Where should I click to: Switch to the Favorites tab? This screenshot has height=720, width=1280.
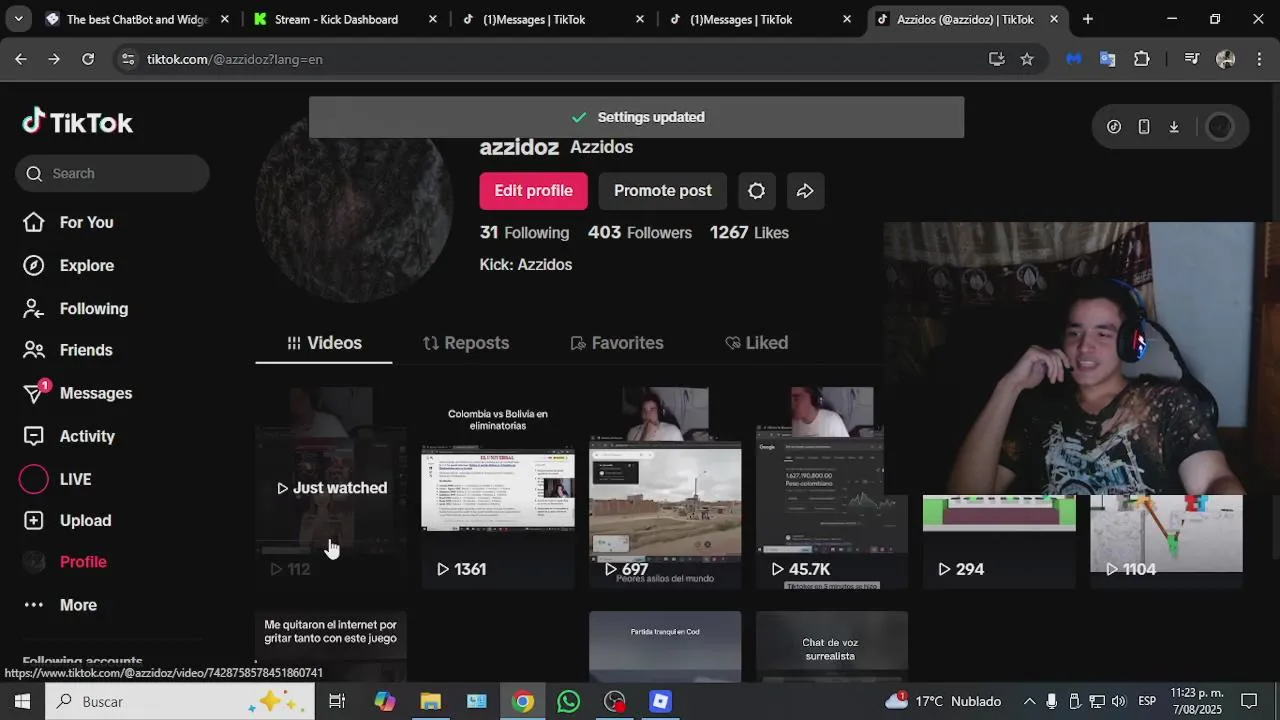[x=617, y=343]
